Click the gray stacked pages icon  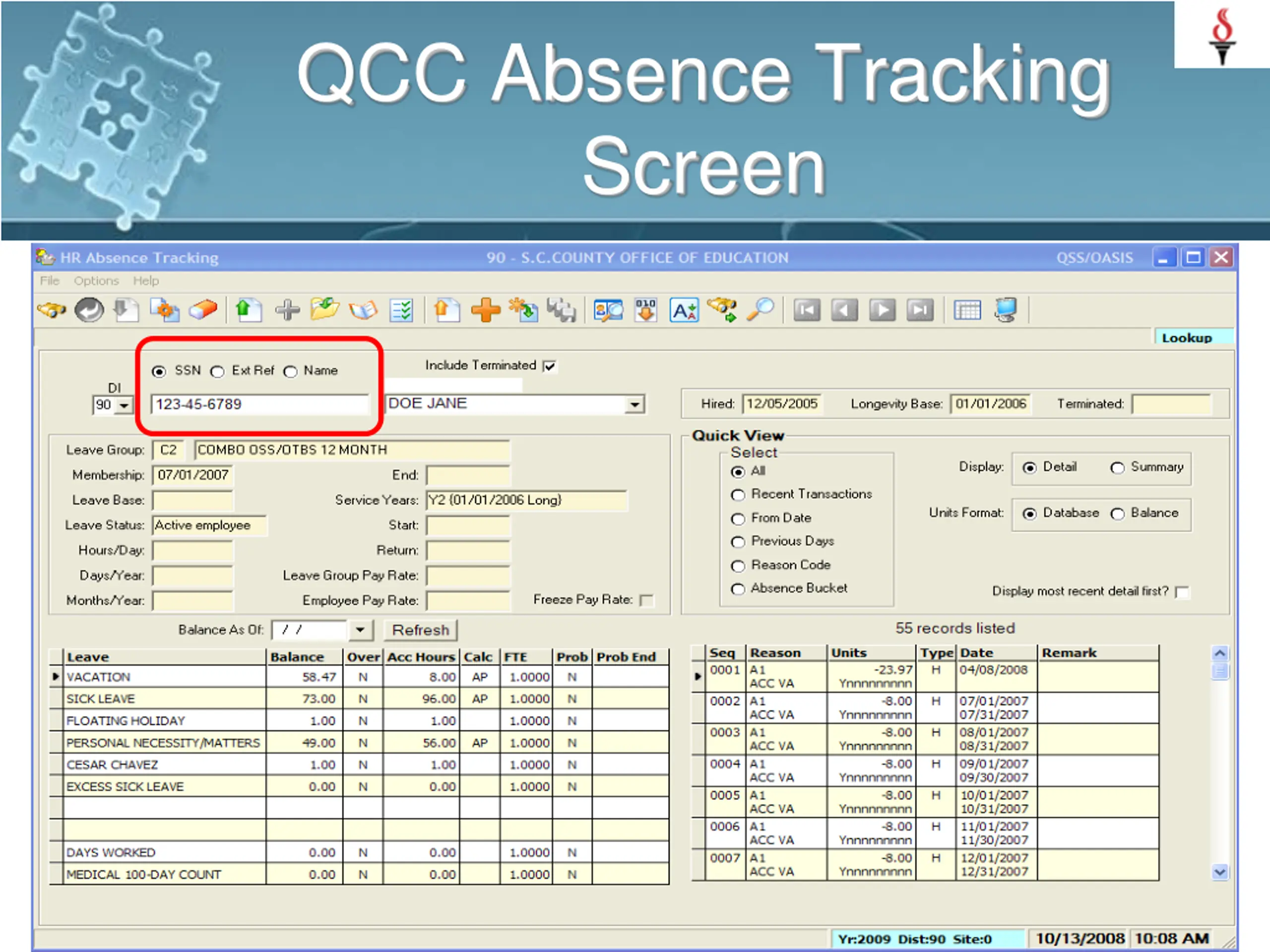tap(561, 310)
